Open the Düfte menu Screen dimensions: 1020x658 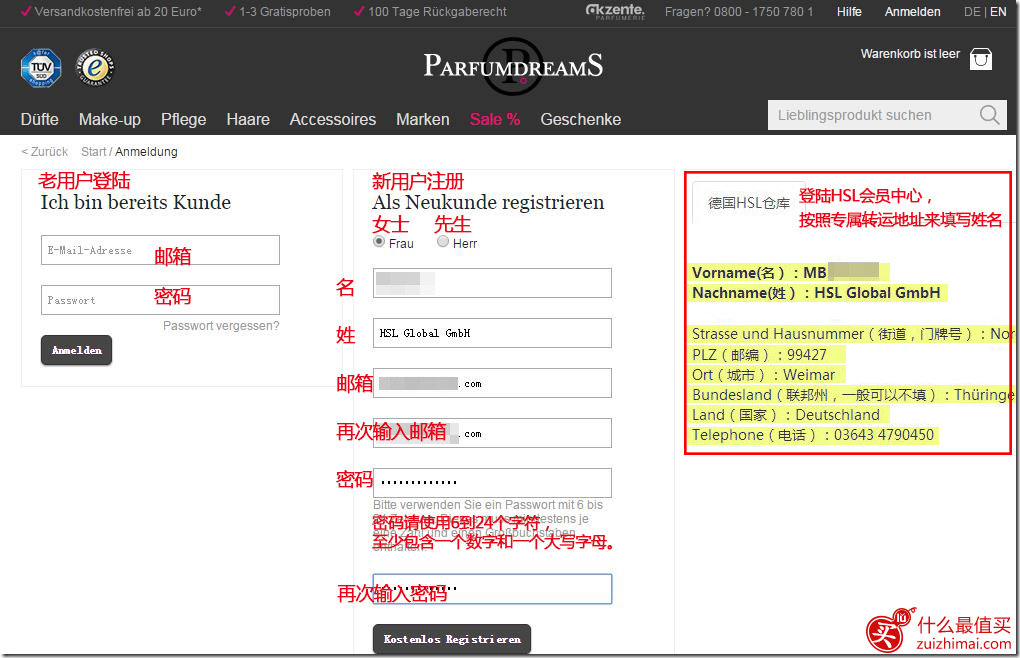click(40, 120)
